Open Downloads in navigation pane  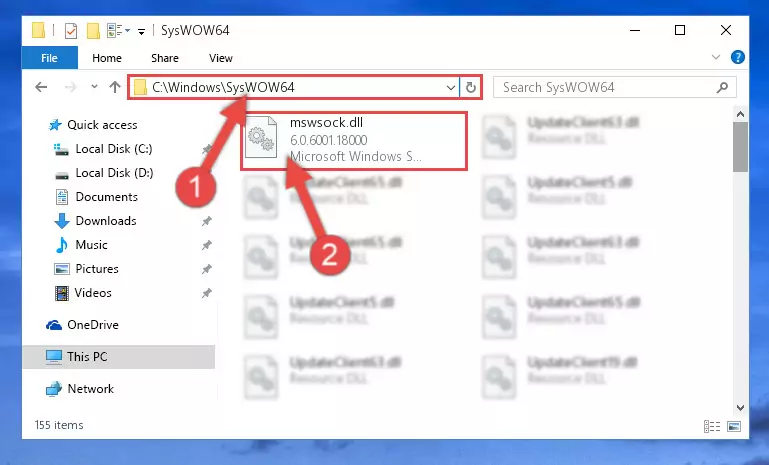pos(106,221)
